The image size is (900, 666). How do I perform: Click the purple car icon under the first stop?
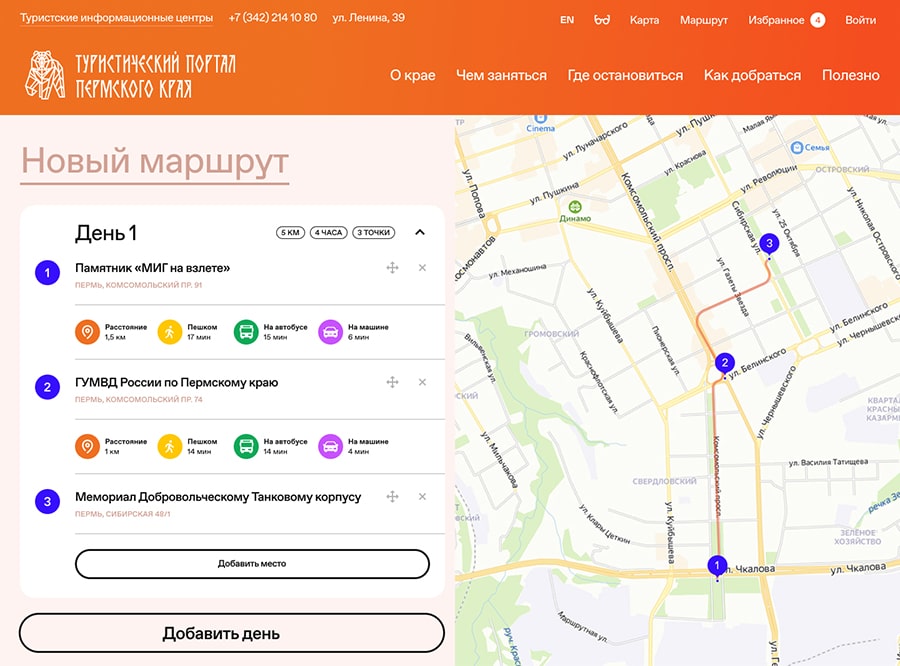[330, 332]
